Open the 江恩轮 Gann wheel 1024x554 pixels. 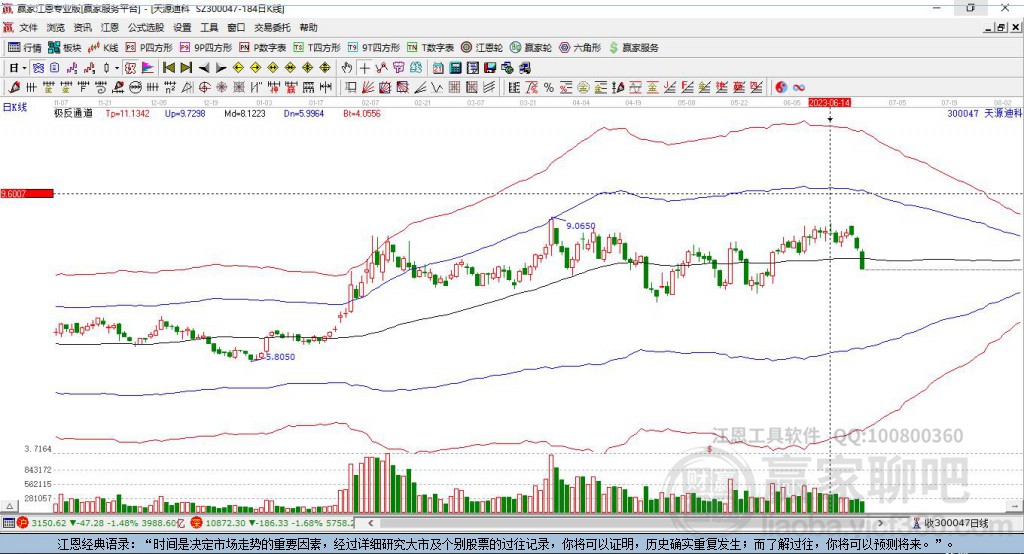click(482, 48)
